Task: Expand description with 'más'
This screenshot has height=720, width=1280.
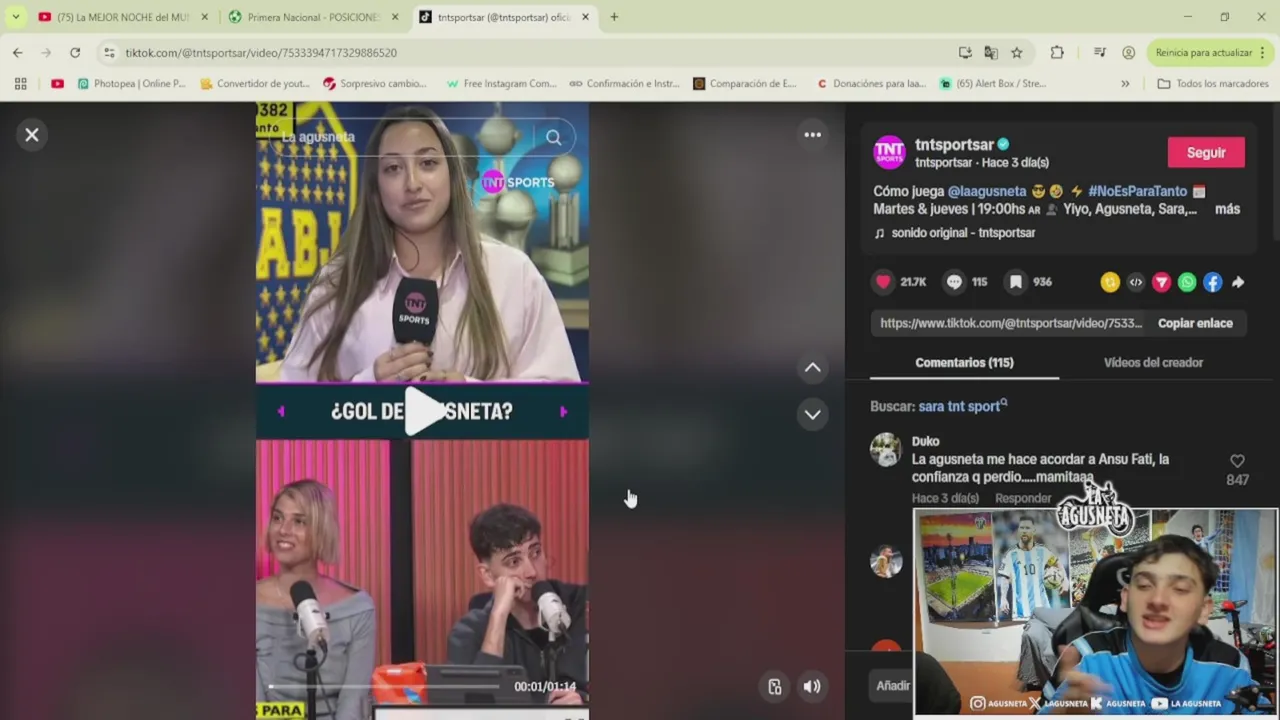Action: 1227,209
